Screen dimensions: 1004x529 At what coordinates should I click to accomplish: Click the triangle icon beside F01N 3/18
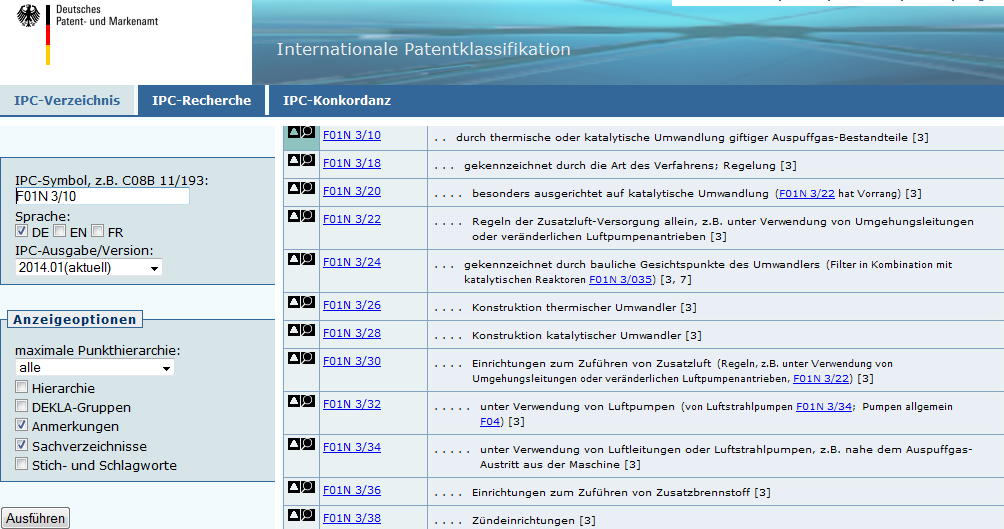(x=294, y=160)
